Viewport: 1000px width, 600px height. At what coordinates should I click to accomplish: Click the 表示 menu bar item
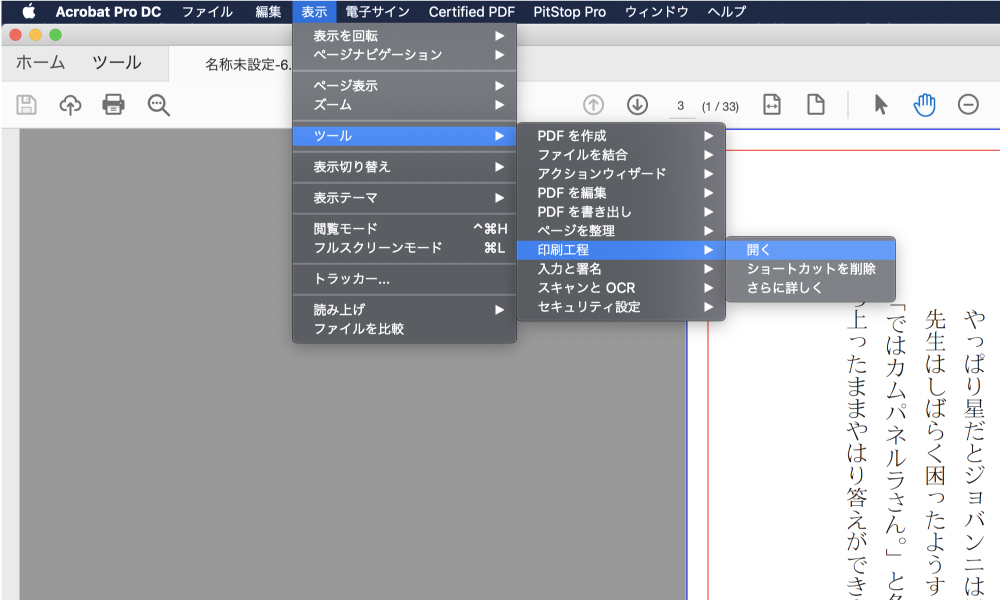pyautogui.click(x=314, y=11)
